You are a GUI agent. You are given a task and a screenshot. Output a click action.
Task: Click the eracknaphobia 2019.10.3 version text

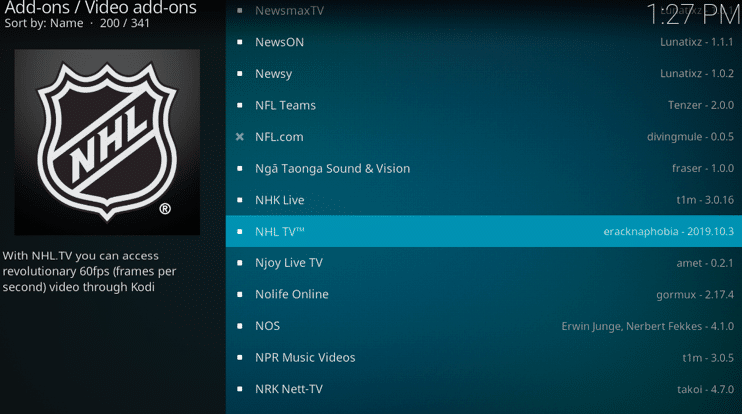(668, 231)
